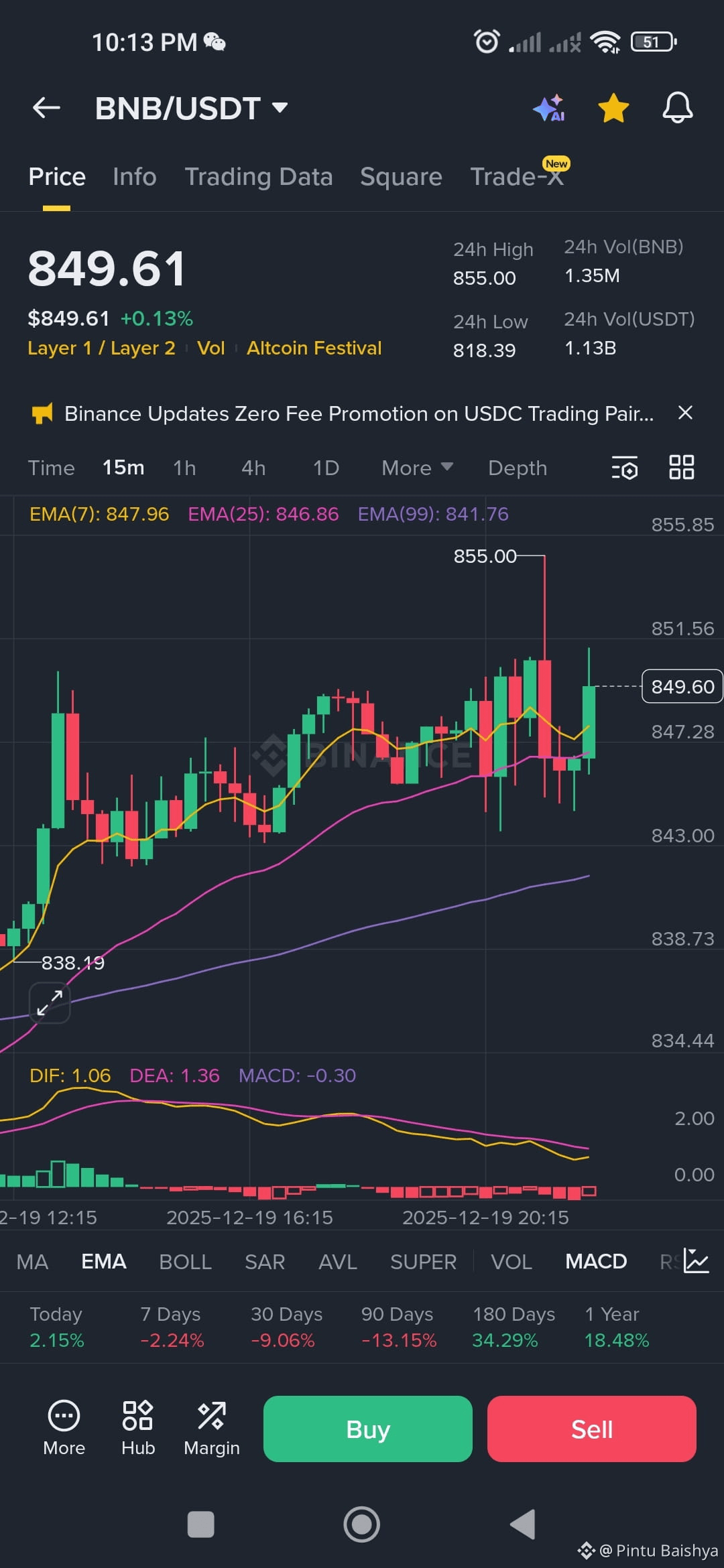
Task: Expand chart to fullscreen
Action: point(50,1003)
